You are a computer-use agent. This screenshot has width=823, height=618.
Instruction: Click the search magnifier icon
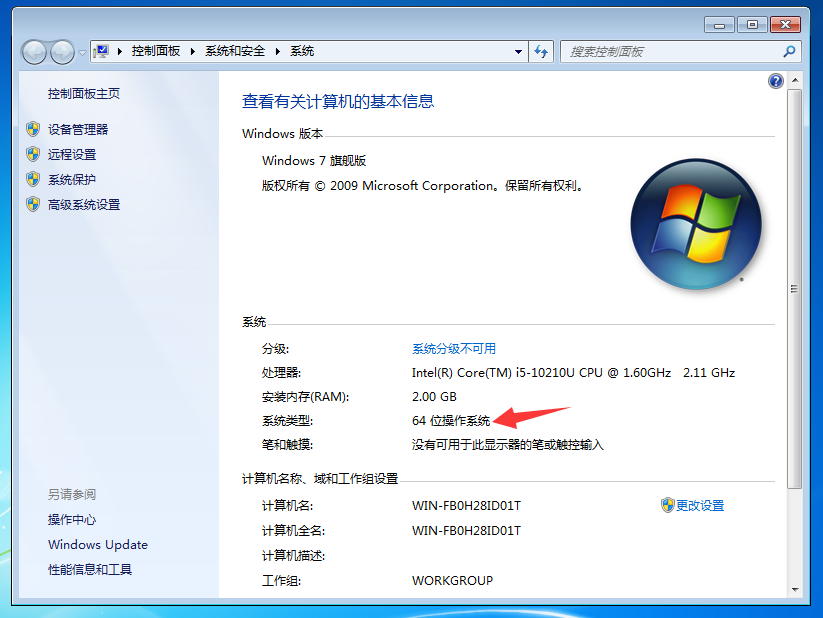point(789,51)
